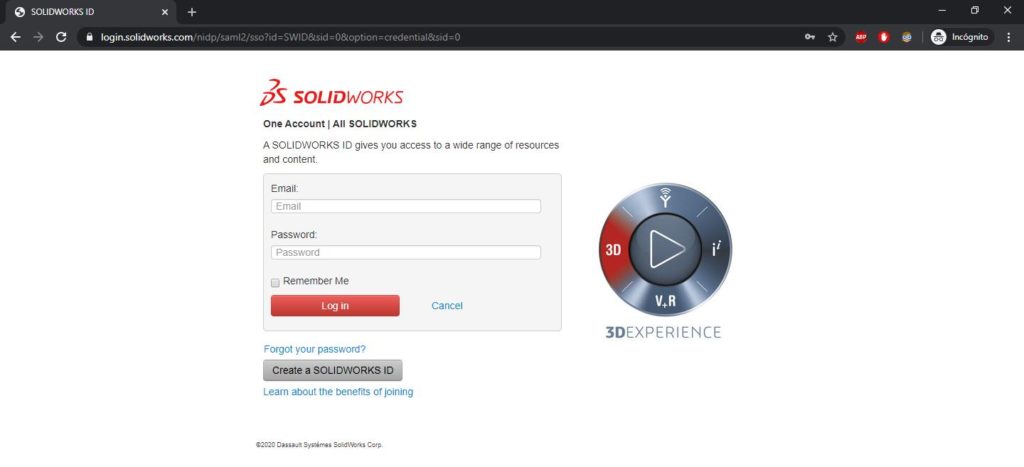Click the play button in 3DEXPERIENCE compass

tap(665, 249)
